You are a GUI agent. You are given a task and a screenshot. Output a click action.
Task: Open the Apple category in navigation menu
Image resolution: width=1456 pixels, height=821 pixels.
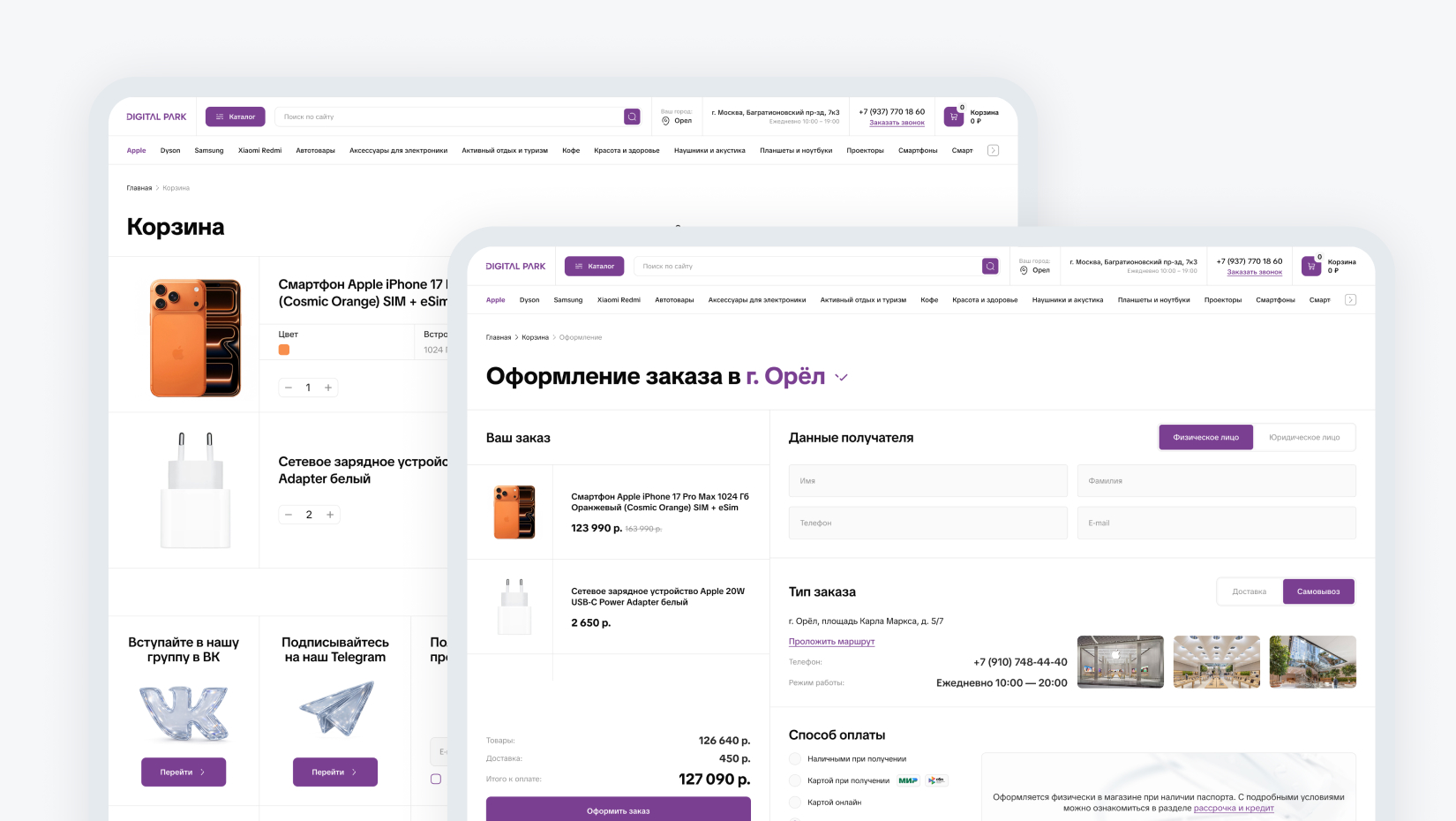point(495,299)
